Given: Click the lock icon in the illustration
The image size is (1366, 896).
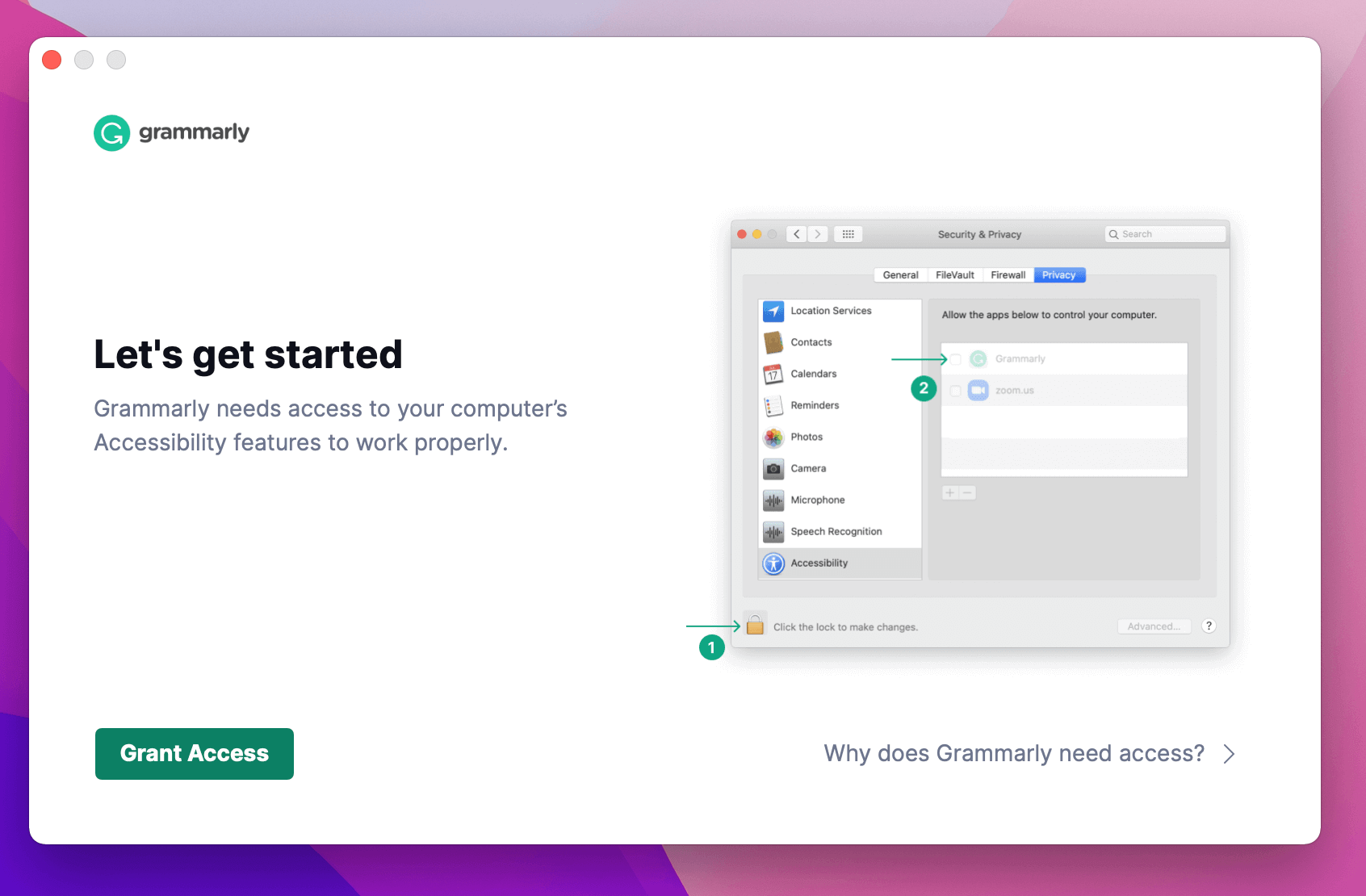Looking at the screenshot, I should pos(755,625).
